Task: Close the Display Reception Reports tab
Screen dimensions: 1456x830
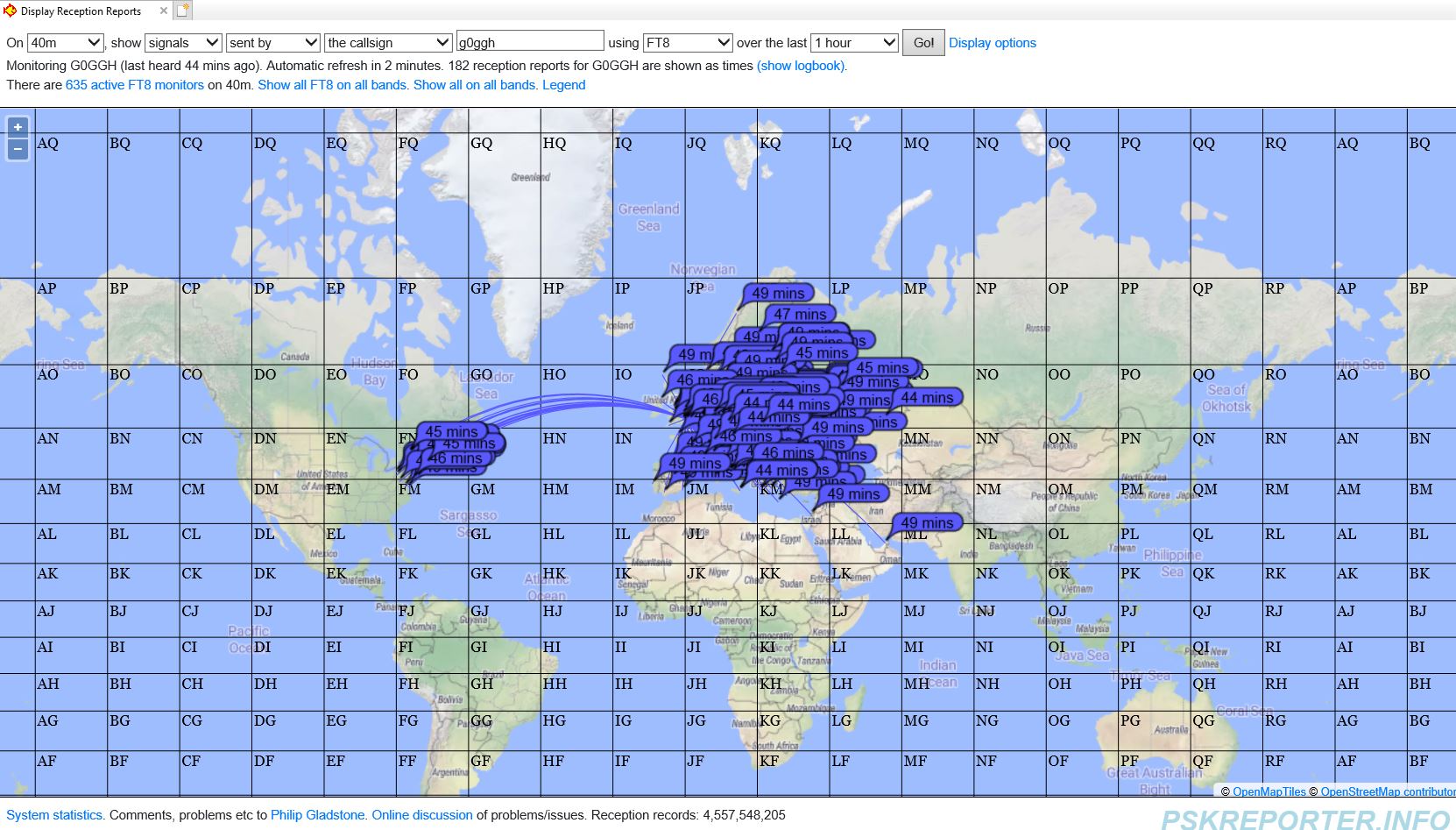Action: [x=163, y=11]
